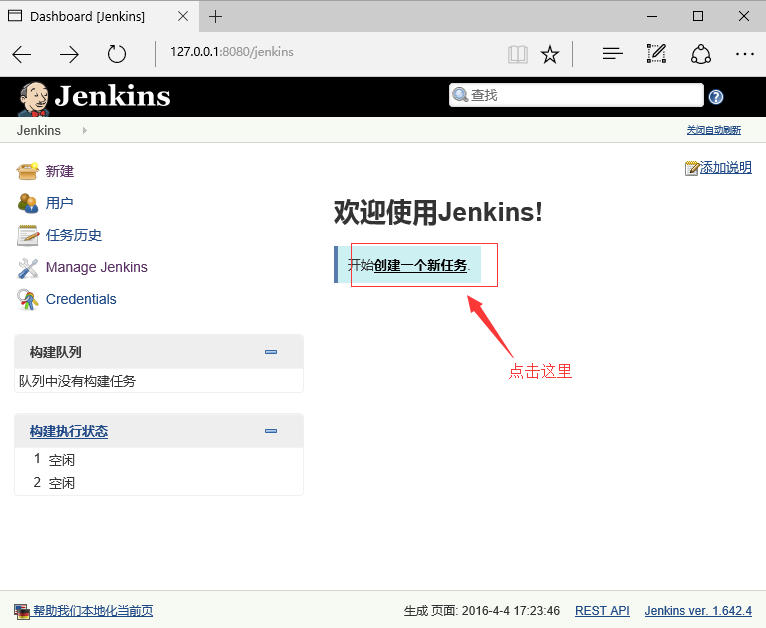Open the More actions ellipsis menu
The width and height of the screenshot is (766, 628).
point(745,54)
